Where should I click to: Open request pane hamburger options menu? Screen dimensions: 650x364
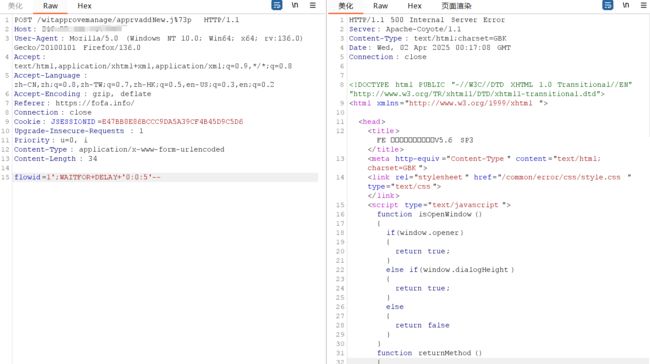pos(313,5)
